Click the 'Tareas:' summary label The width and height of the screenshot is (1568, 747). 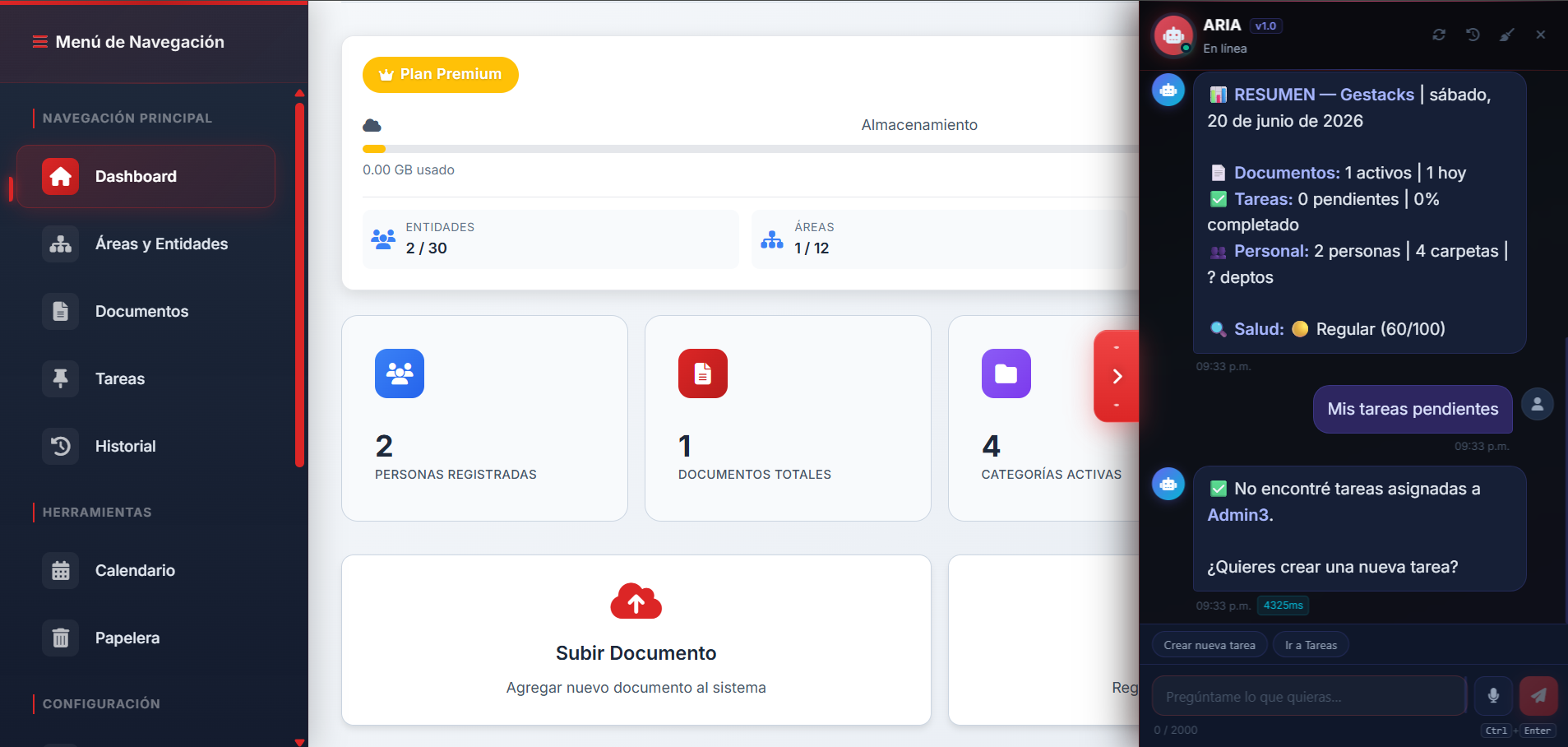[x=1263, y=199]
